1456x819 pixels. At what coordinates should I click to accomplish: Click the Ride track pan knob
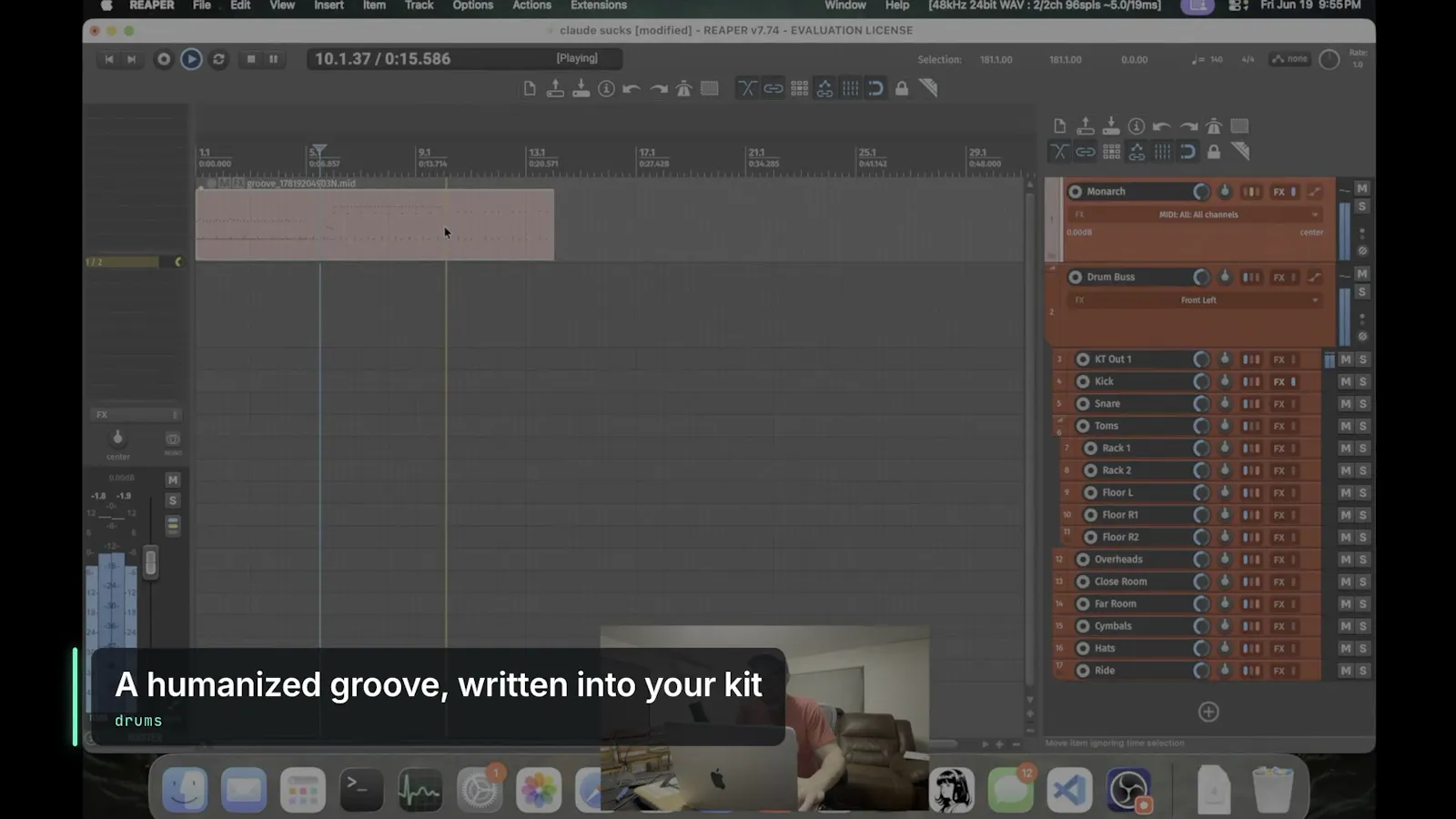click(1225, 670)
